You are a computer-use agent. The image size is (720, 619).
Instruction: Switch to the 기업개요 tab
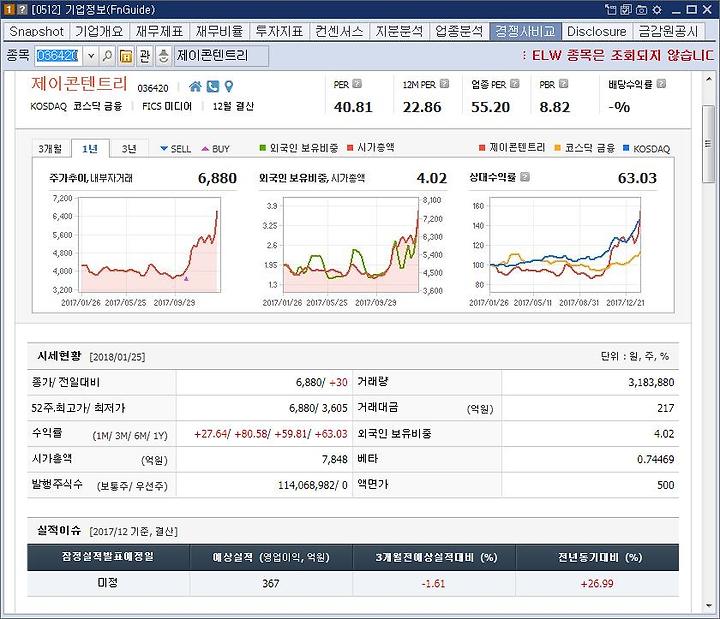[x=99, y=31]
